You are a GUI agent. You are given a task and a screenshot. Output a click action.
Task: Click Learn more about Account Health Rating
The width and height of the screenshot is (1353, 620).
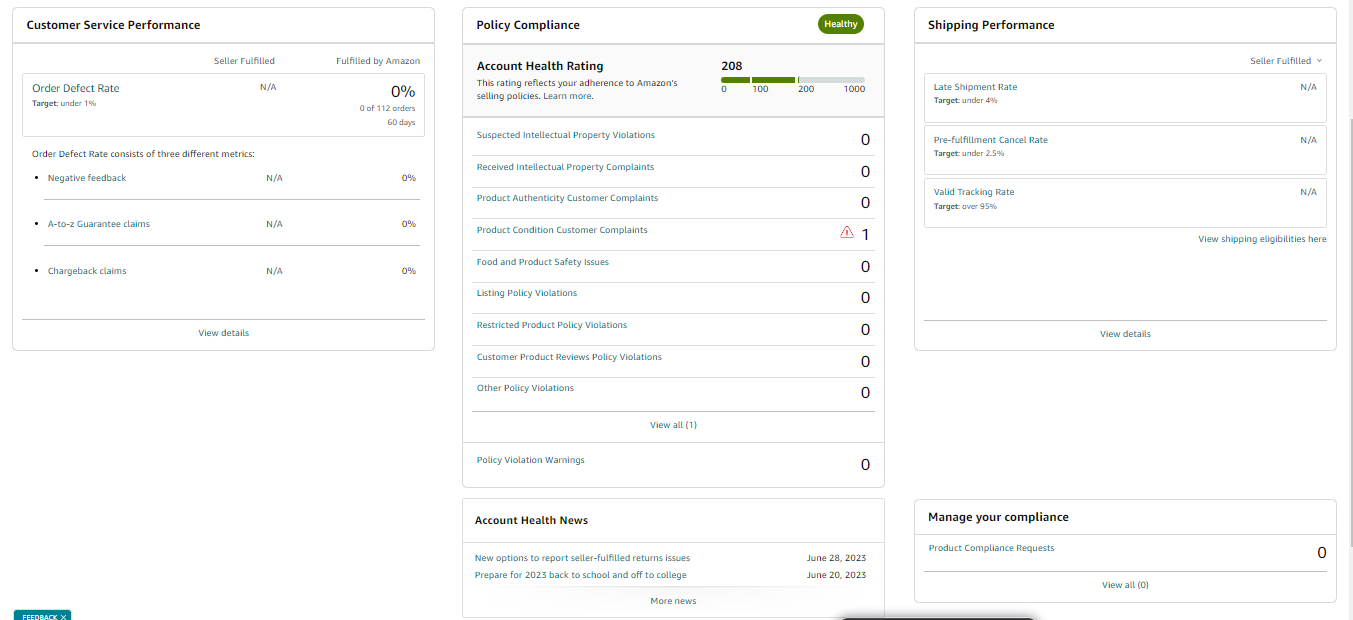[567, 96]
